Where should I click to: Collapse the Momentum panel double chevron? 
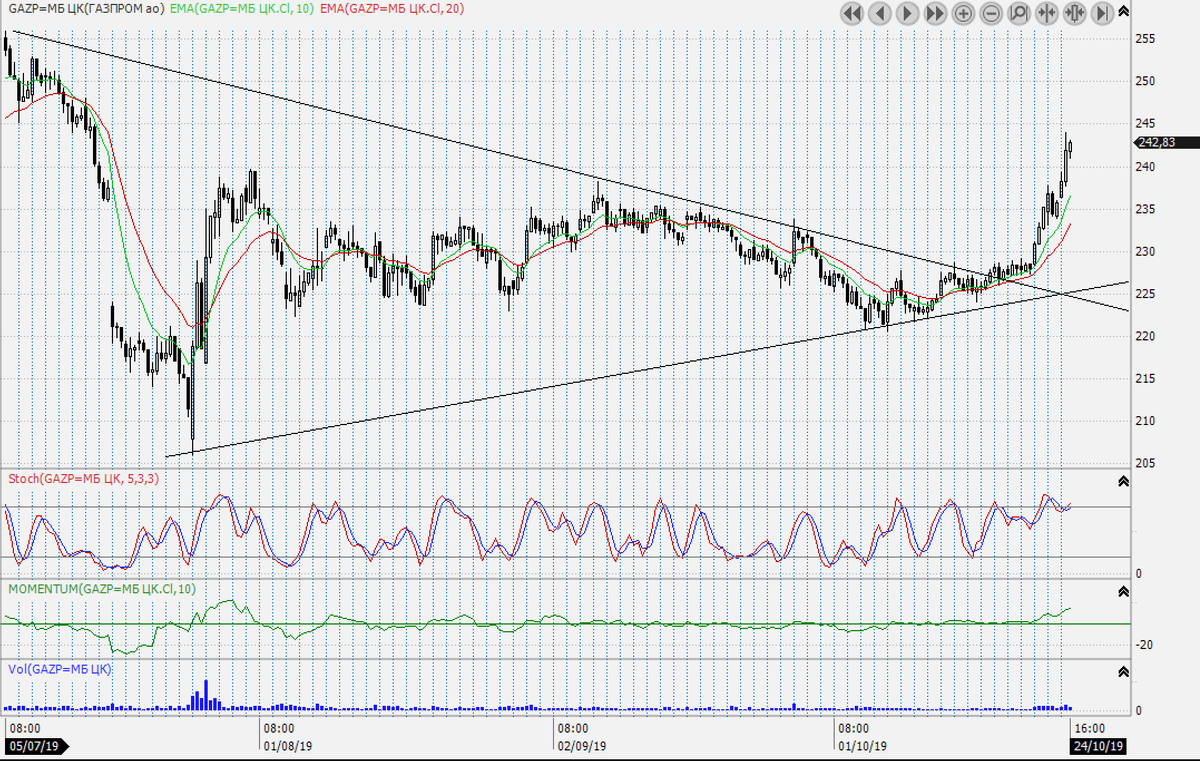point(1123,592)
